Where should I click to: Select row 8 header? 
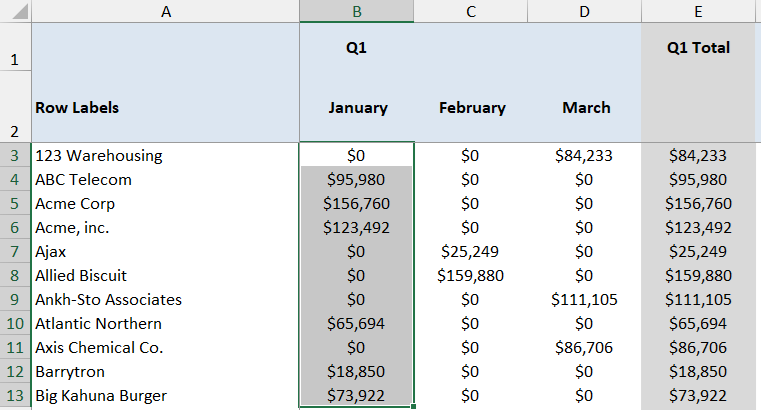(15, 276)
